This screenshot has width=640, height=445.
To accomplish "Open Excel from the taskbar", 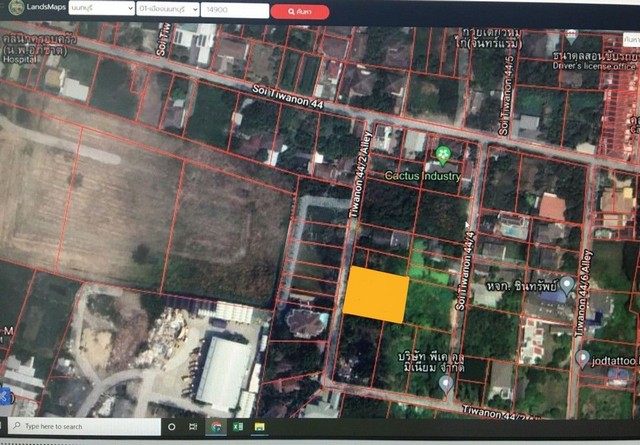I will pyautogui.click(x=238, y=426).
